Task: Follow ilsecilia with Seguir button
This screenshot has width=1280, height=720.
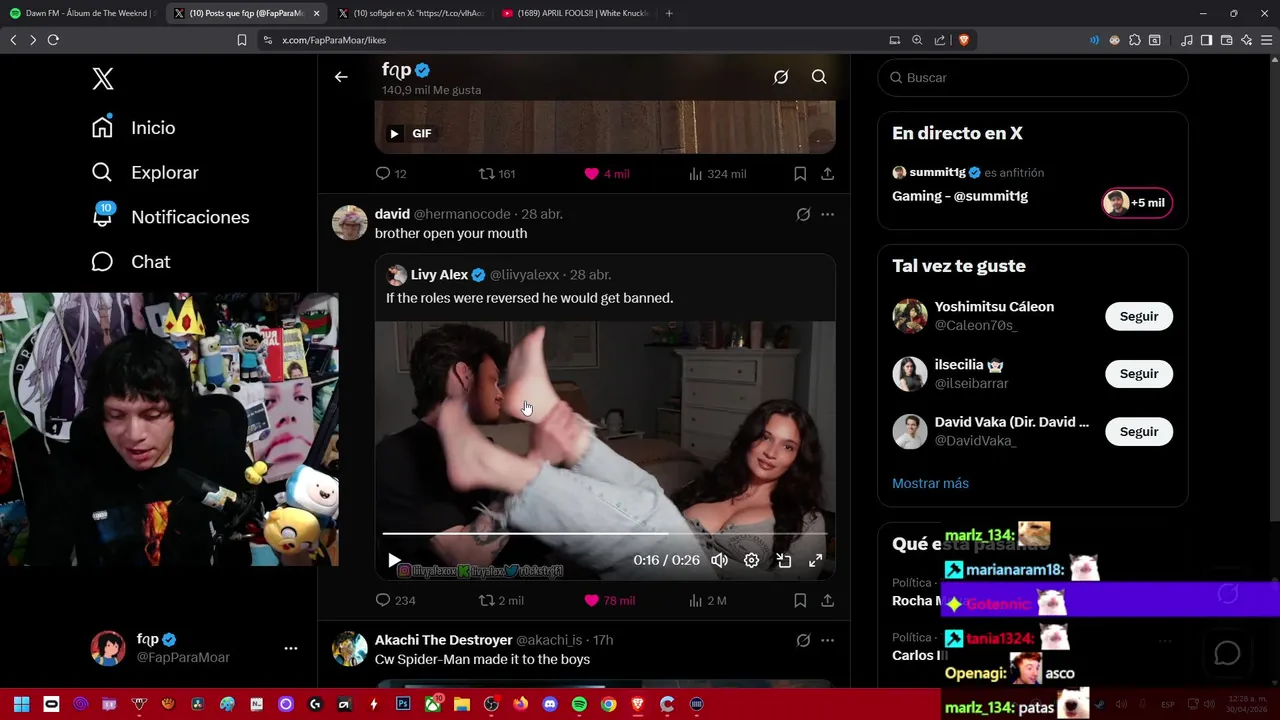Action: click(1139, 374)
